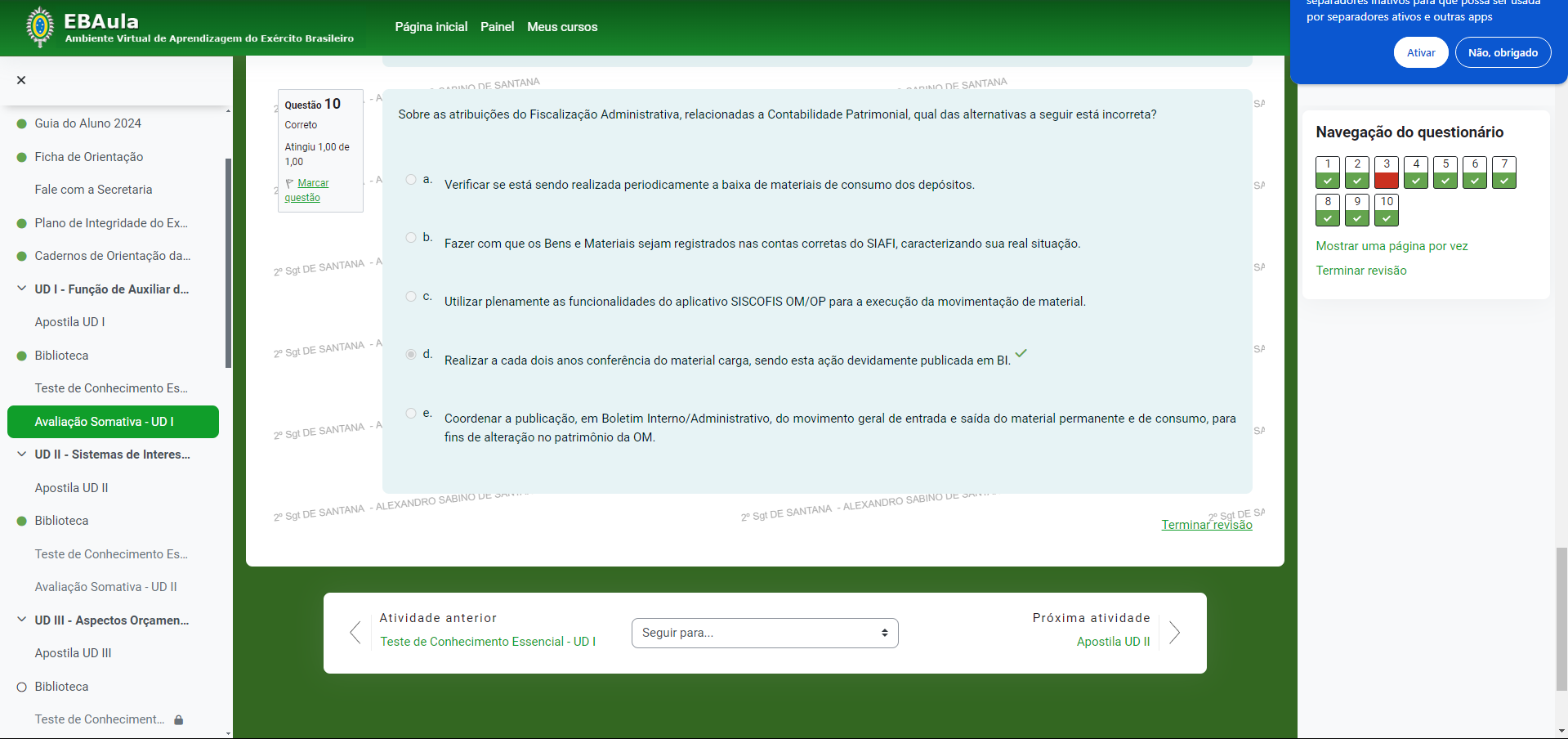Jump to question 3 marked incorrect

coord(1386,172)
